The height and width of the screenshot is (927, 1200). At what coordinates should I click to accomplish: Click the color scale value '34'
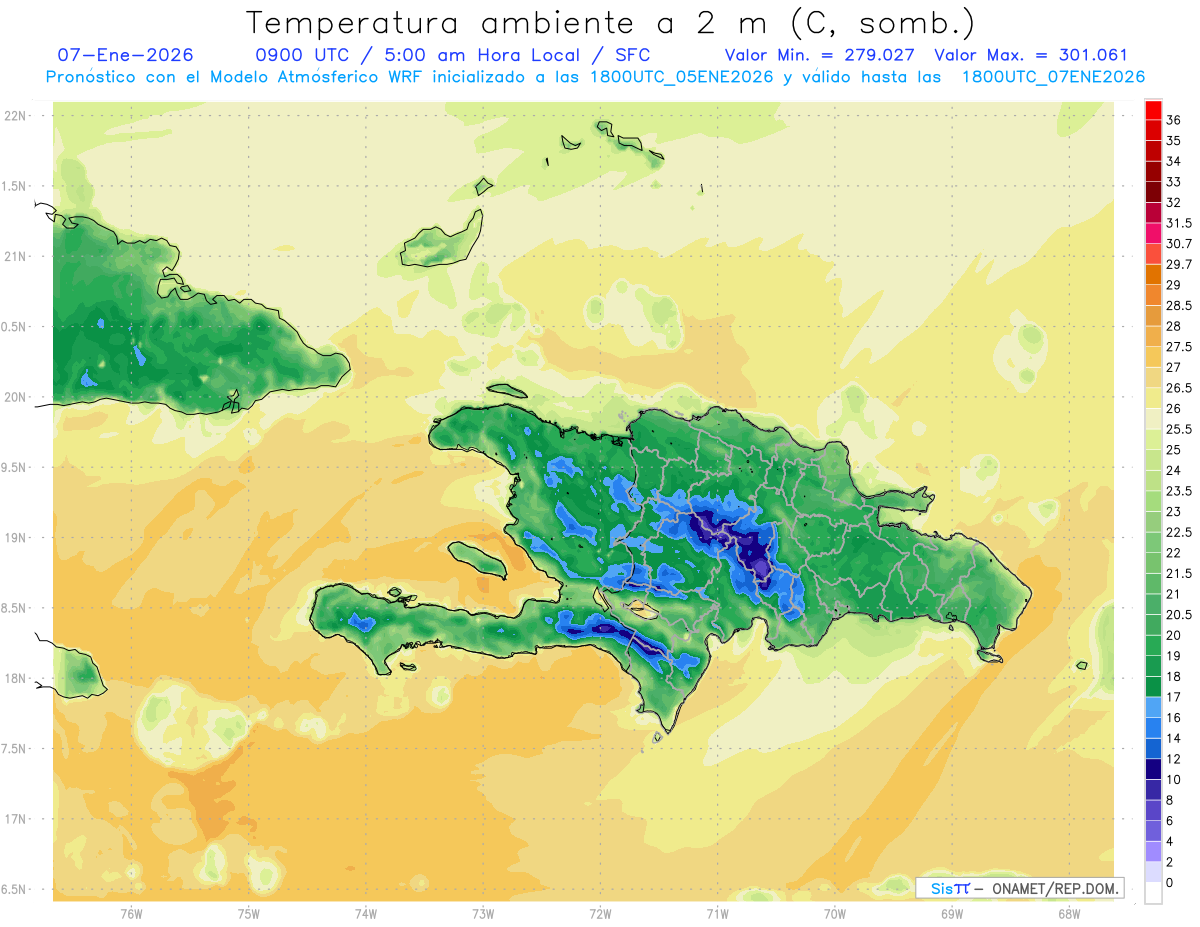pos(1174,161)
